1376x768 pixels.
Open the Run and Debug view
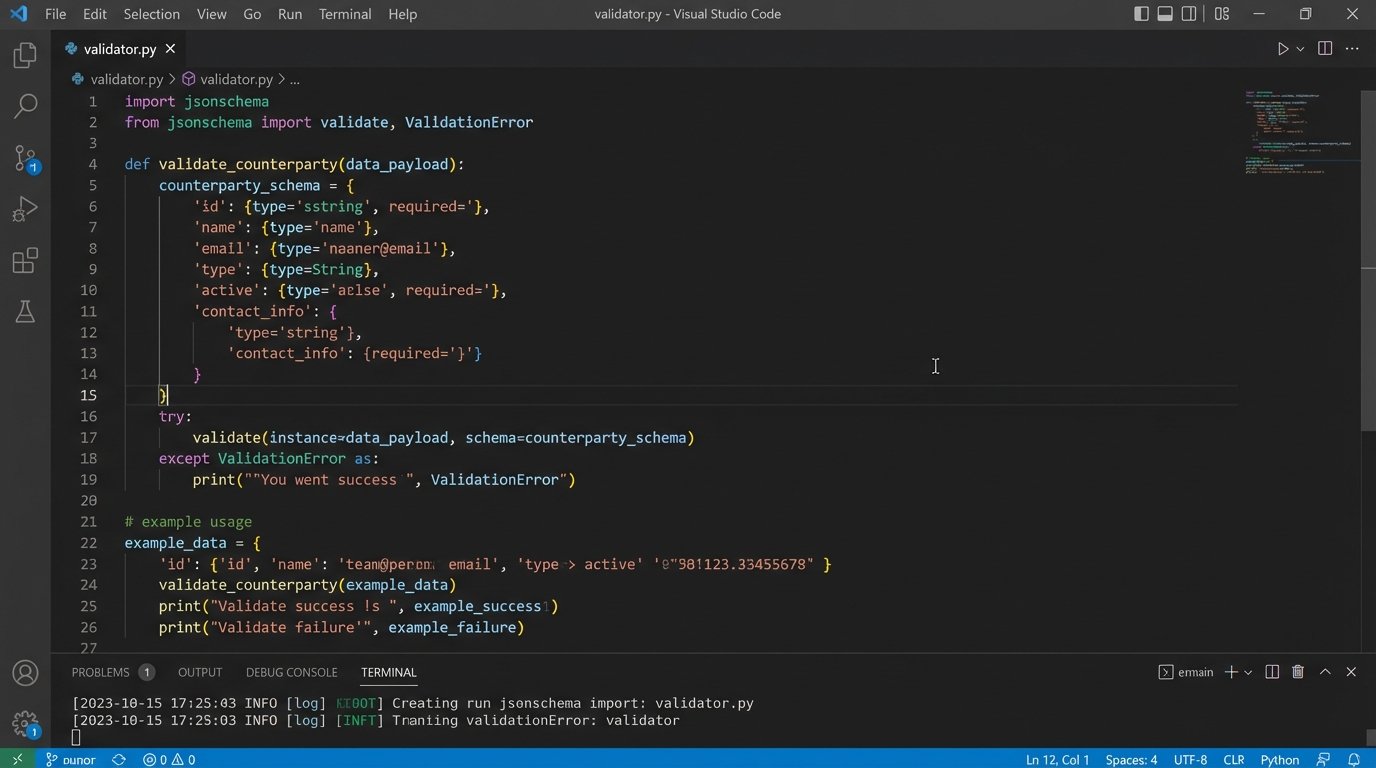click(25, 209)
